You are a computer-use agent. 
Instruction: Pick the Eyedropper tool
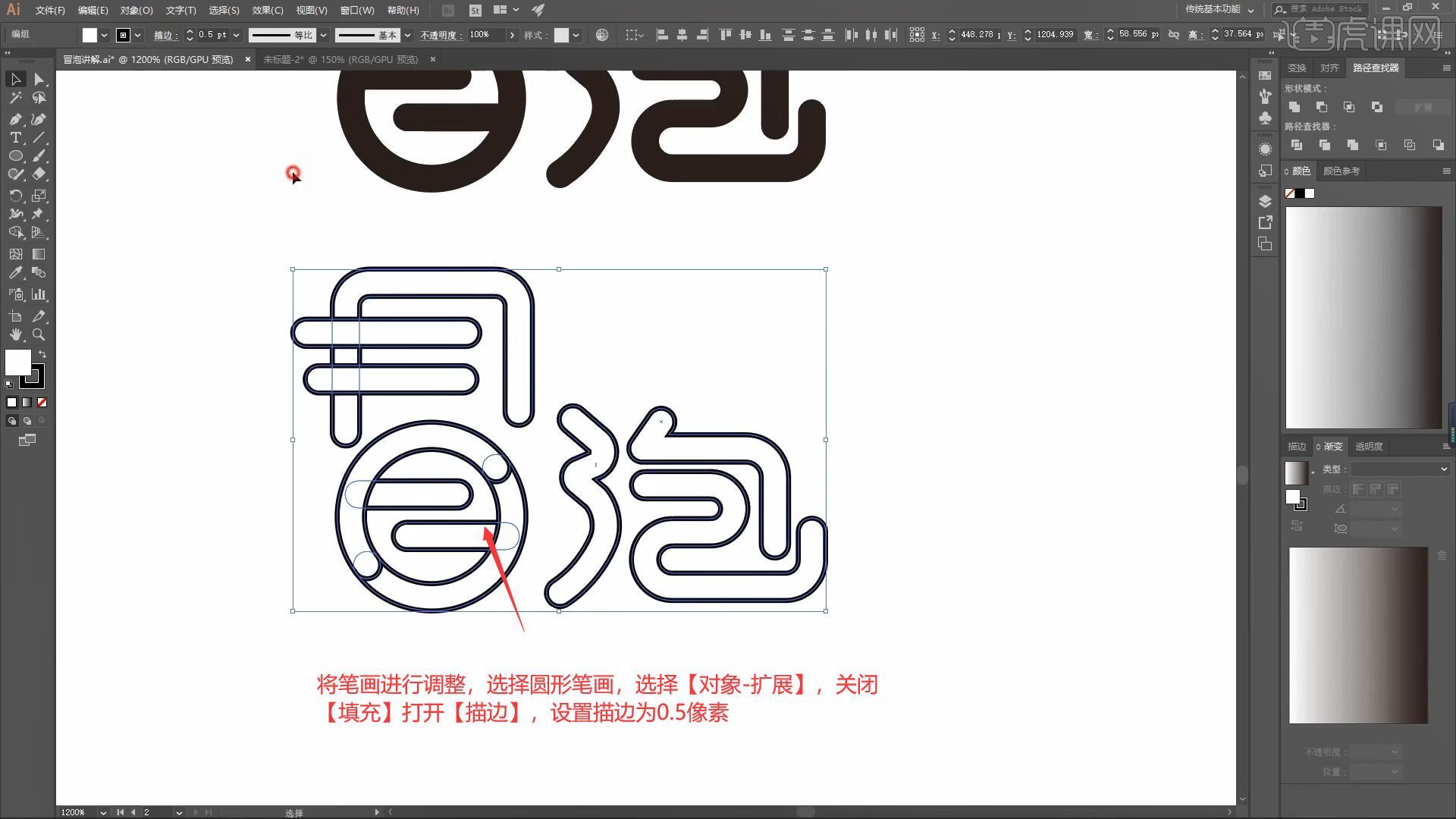click(x=15, y=273)
